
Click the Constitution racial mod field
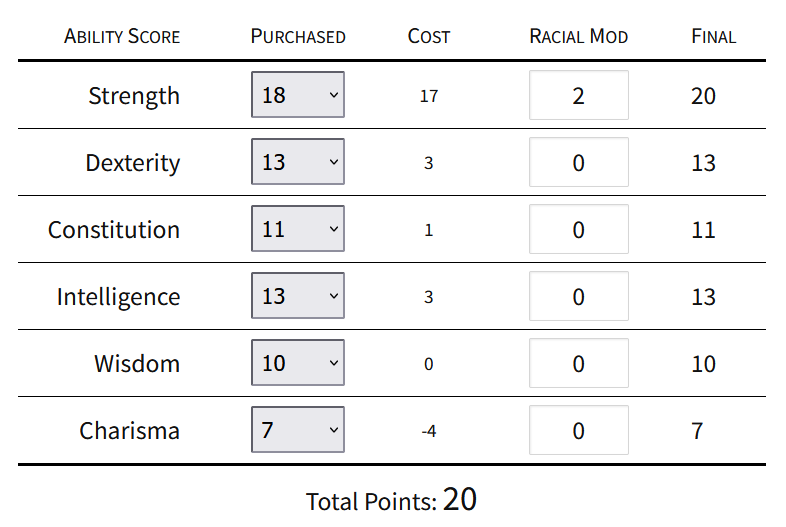click(x=578, y=230)
